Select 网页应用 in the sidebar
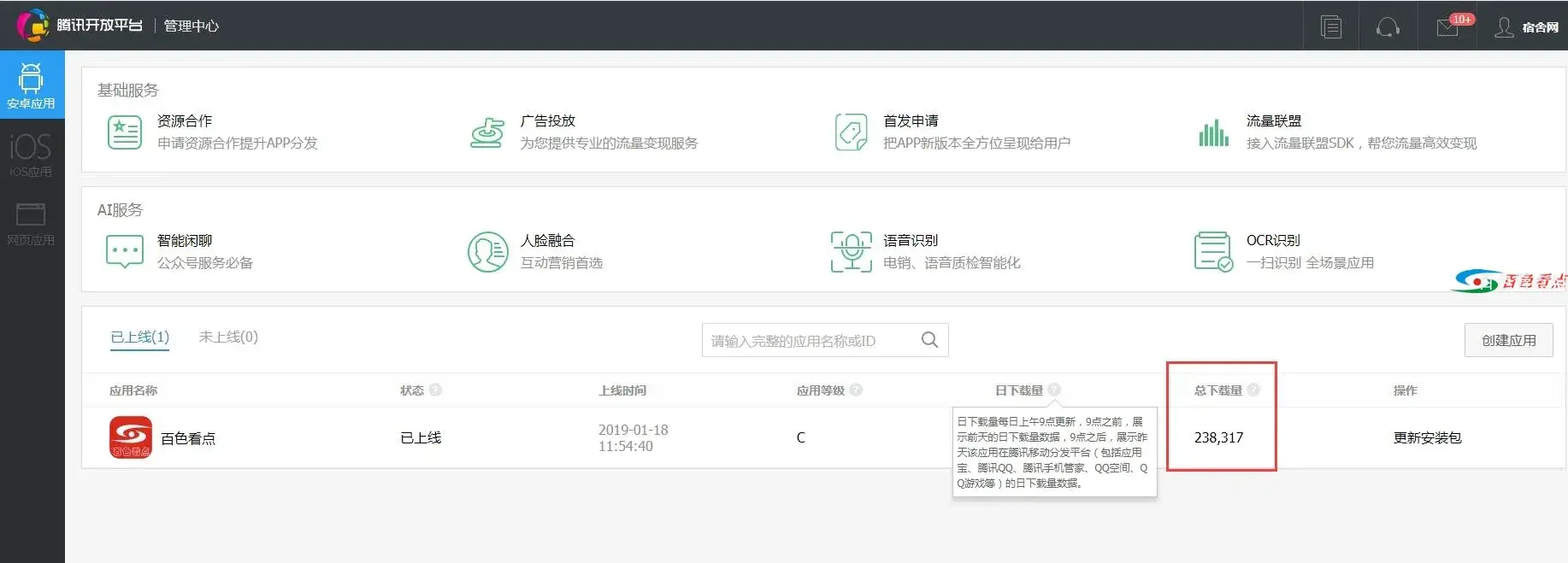 coord(32,223)
